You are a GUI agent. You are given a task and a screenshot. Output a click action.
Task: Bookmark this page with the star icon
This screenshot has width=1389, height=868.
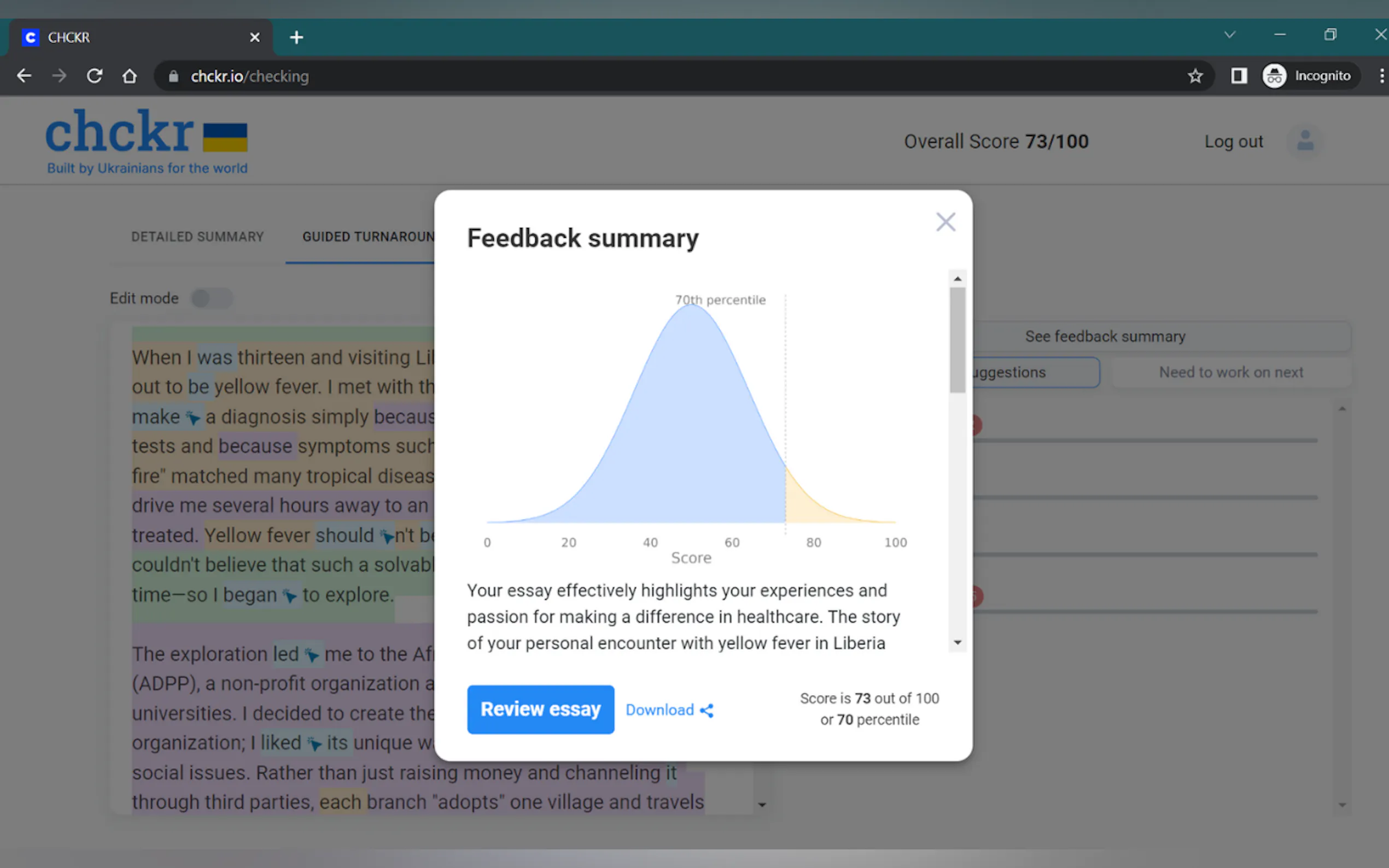[1195, 77]
